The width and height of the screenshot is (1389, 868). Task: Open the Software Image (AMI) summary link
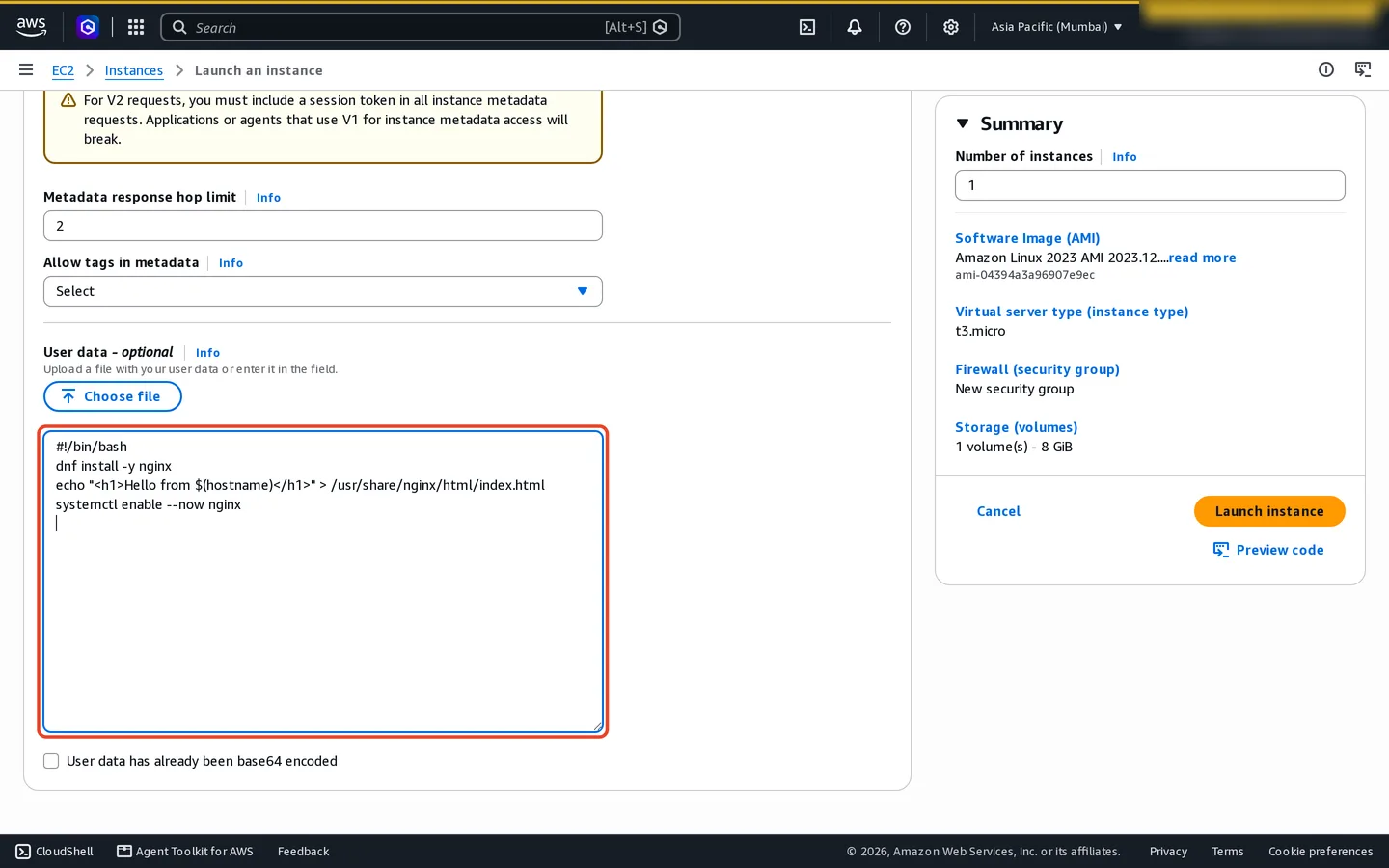(1027, 238)
